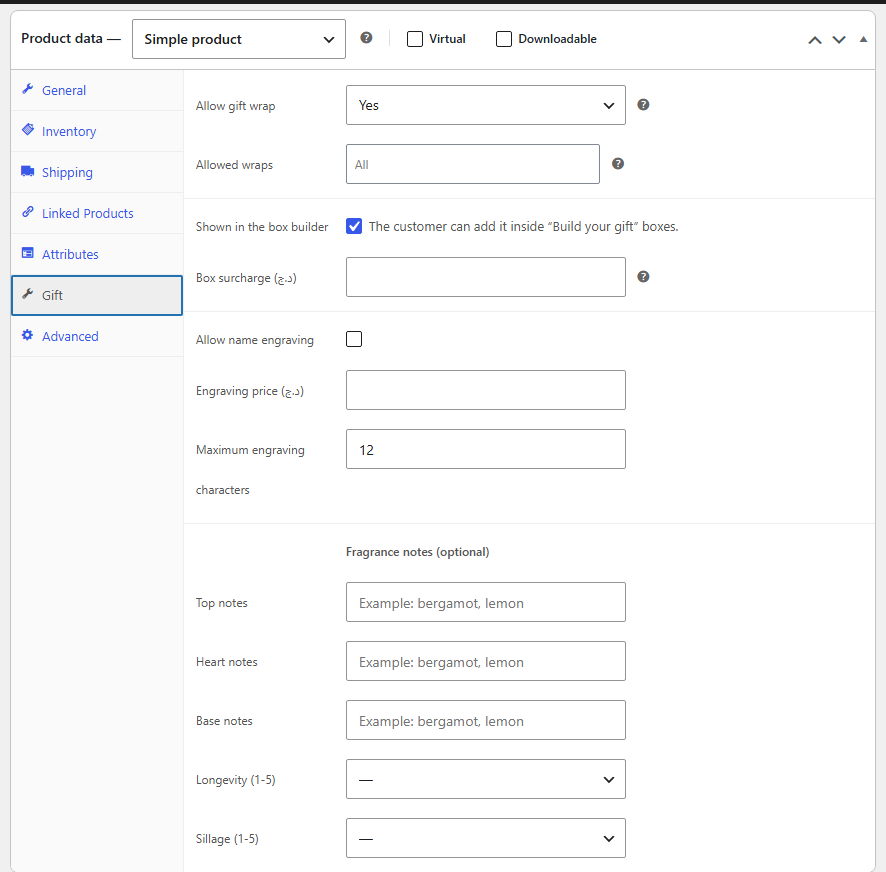Viewport: 886px width, 872px height.
Task: Go to the Shipping tab
Action: click(97, 172)
